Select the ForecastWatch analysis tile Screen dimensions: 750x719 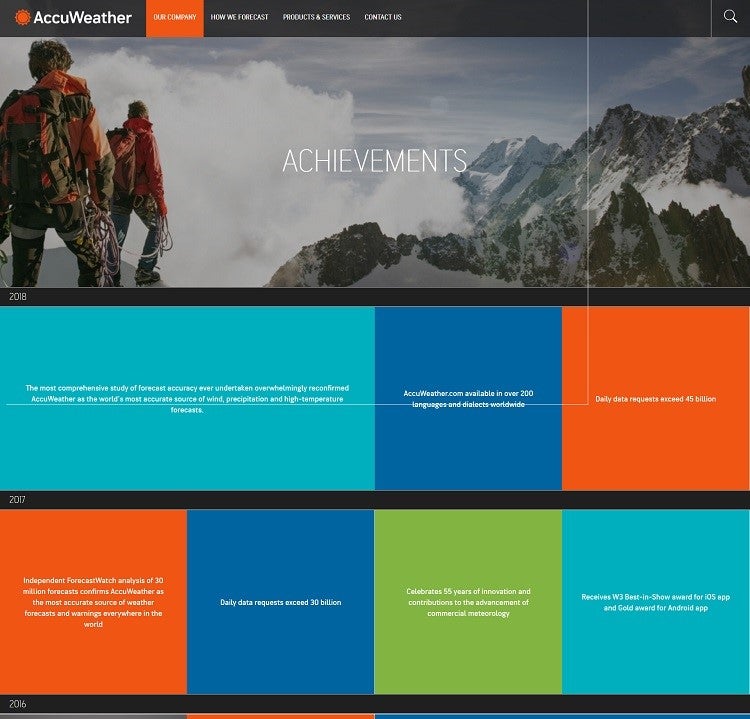(93, 602)
